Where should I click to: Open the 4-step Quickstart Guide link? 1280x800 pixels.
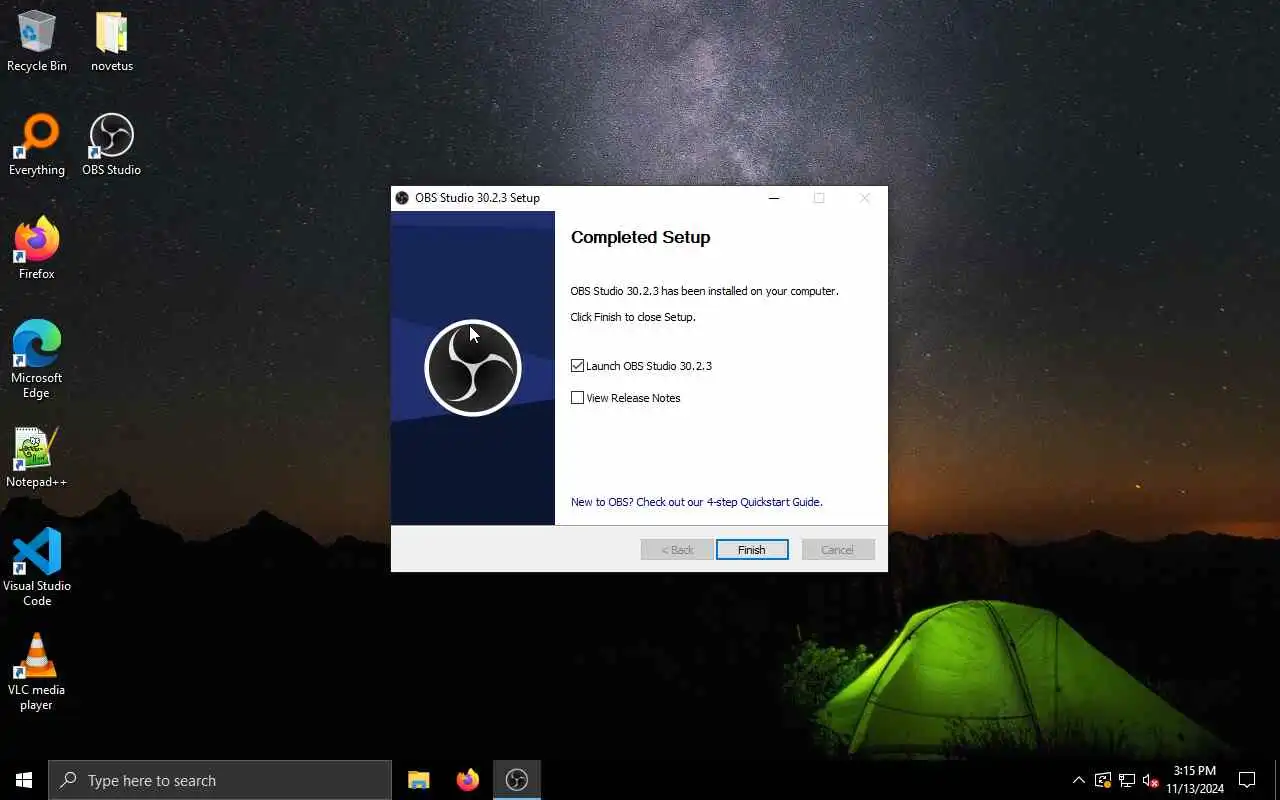tap(697, 502)
